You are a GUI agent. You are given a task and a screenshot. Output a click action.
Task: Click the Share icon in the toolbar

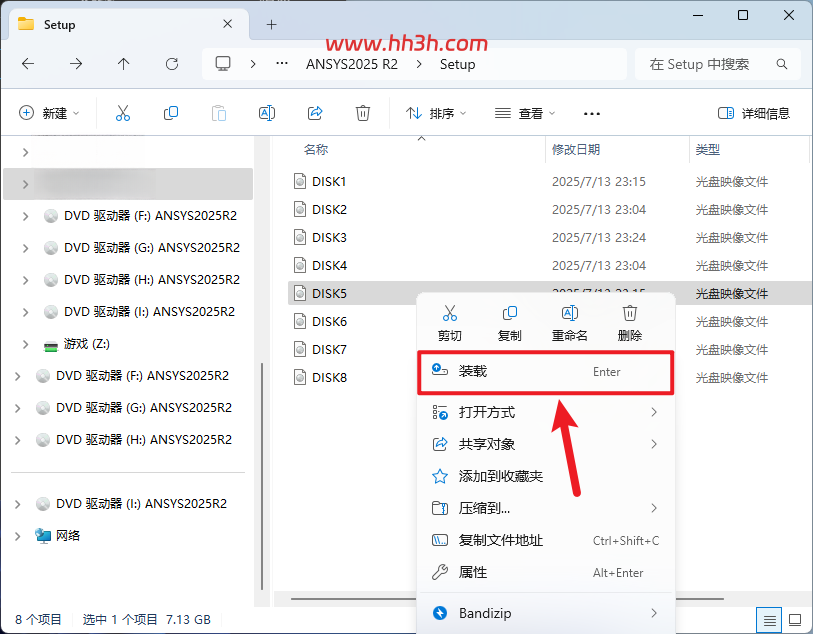(315, 113)
